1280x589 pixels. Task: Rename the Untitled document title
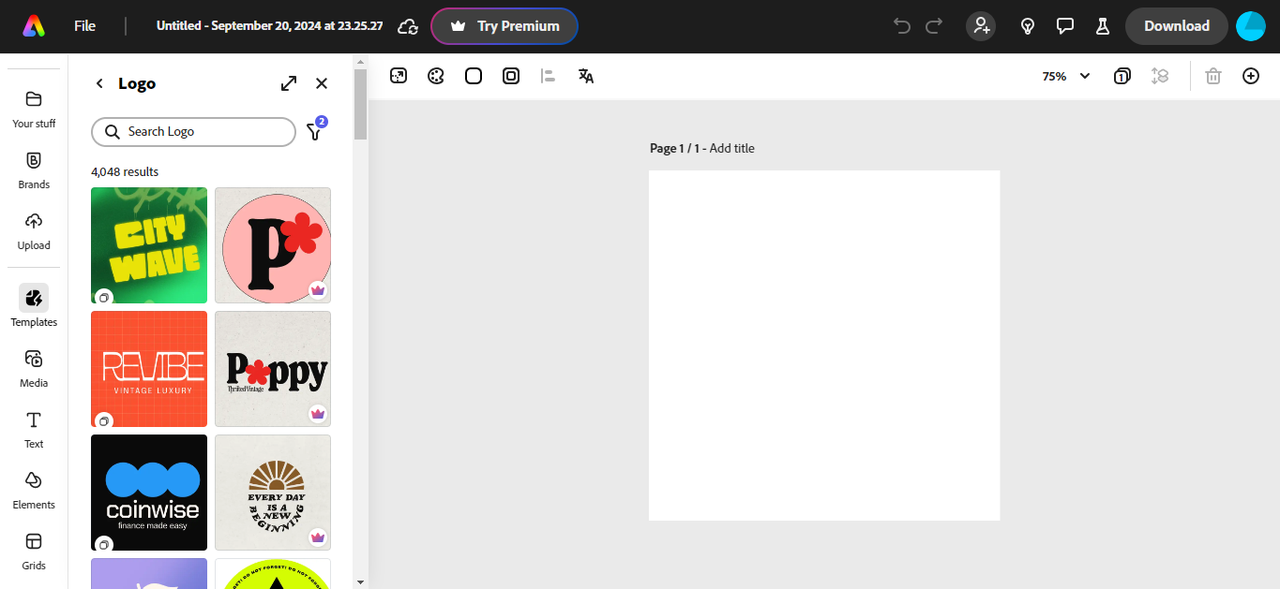pyautogui.click(x=269, y=26)
